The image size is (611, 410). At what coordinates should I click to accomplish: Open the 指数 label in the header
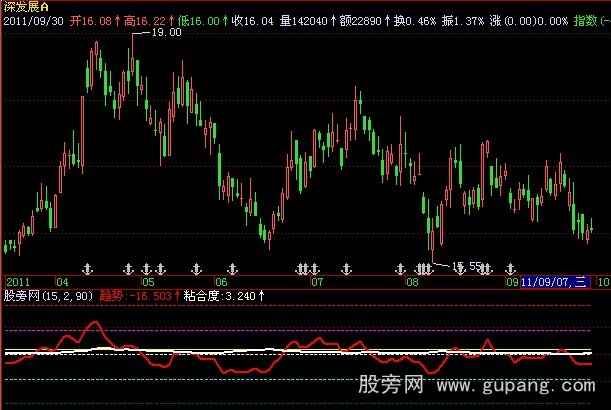click(585, 21)
